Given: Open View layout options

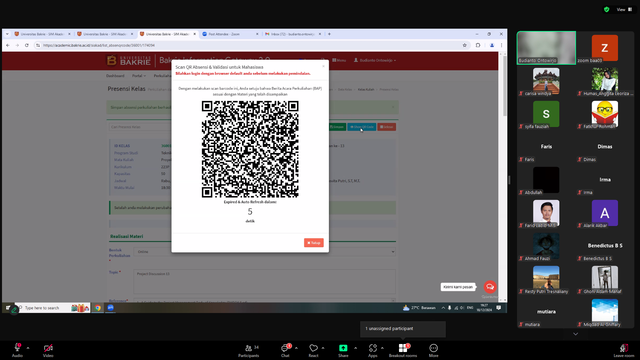Looking at the screenshot, I should point(624,9).
